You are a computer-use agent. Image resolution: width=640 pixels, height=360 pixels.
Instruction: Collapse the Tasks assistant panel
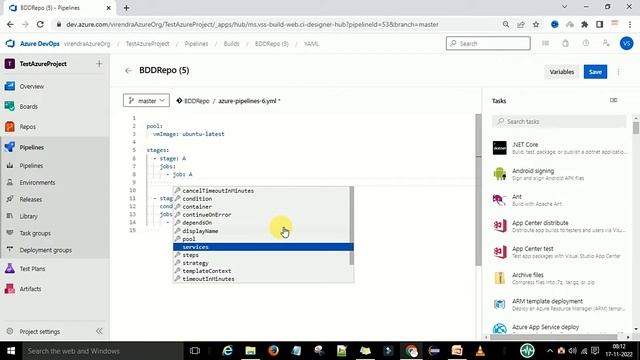pyautogui.click(x=613, y=100)
